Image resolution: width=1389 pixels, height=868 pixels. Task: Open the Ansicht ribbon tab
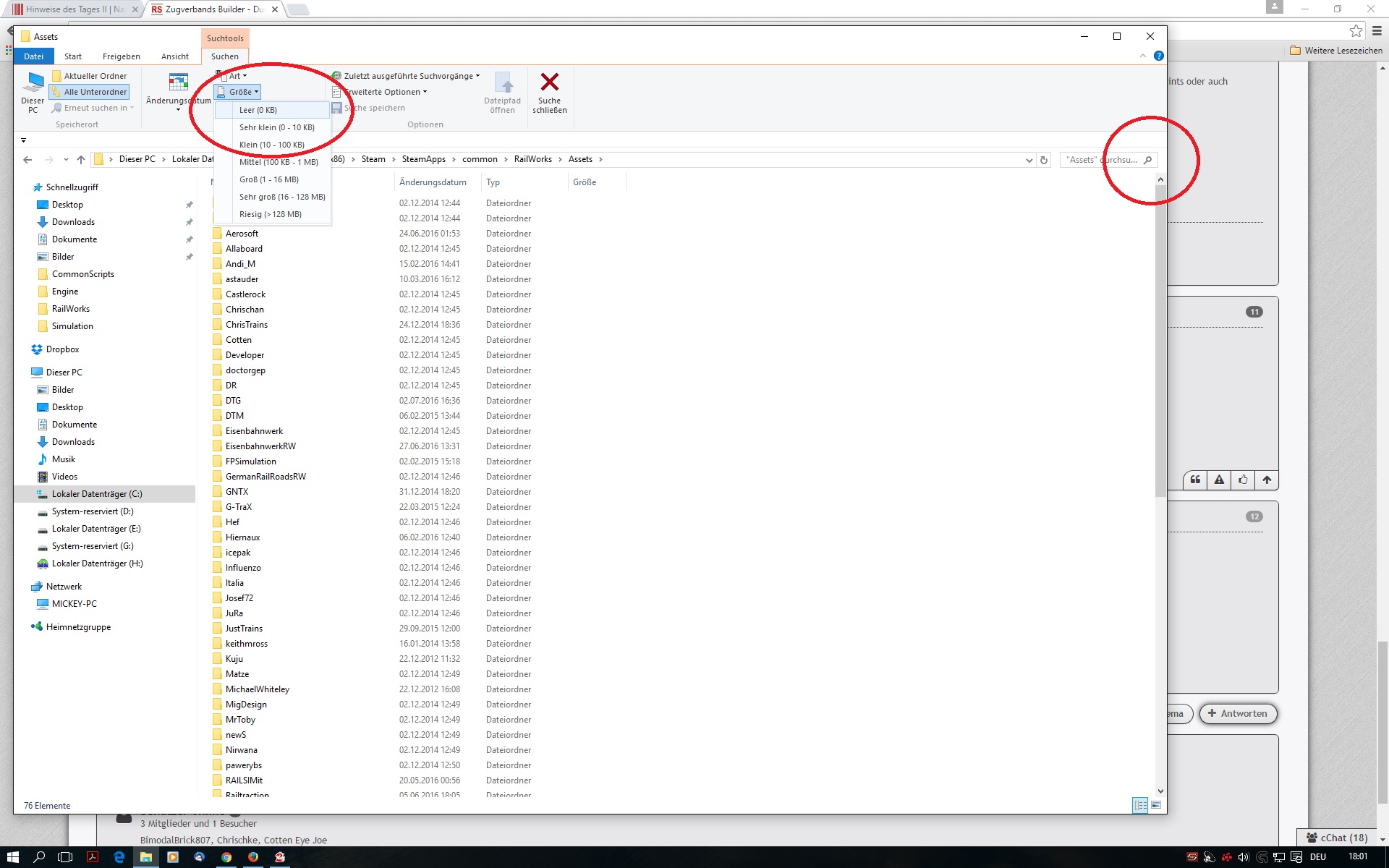pos(175,56)
